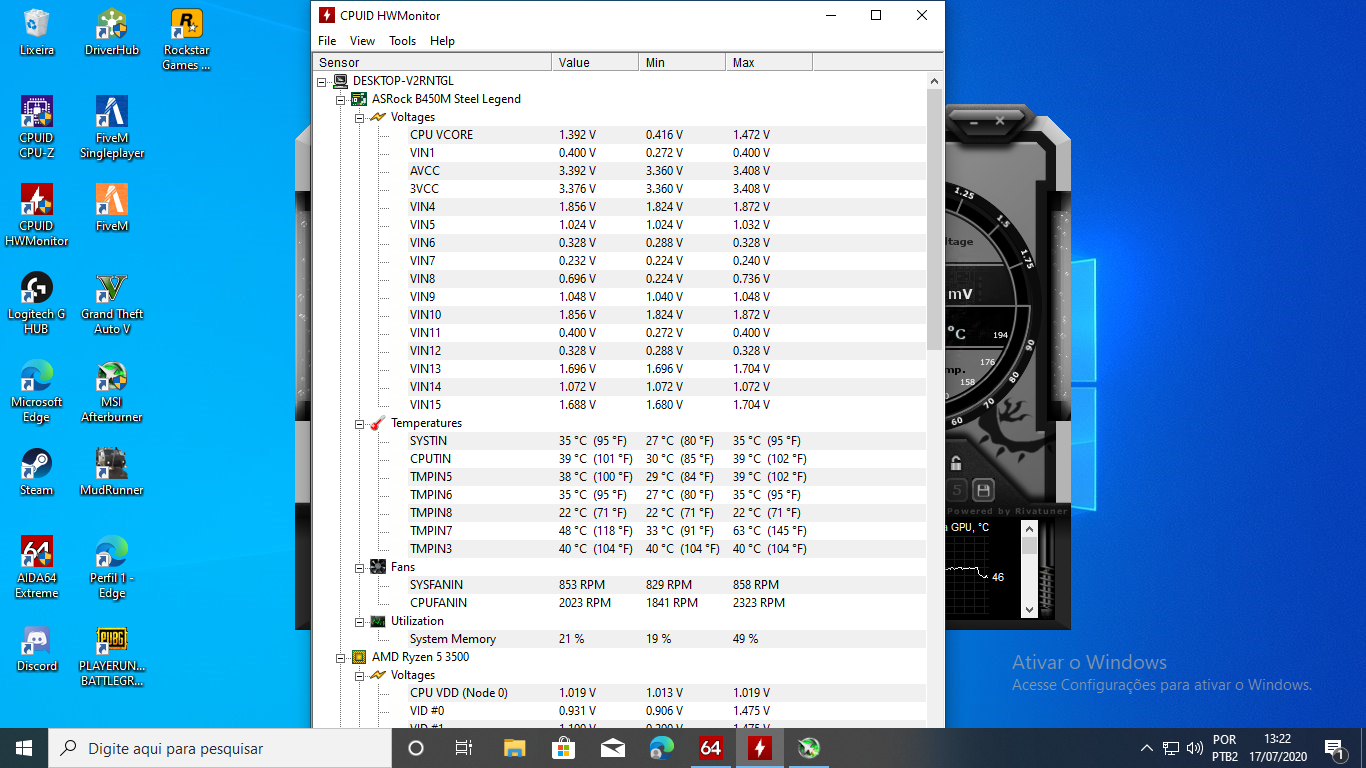Open the Help menu in HWMonitor
The height and width of the screenshot is (768, 1366).
point(442,41)
